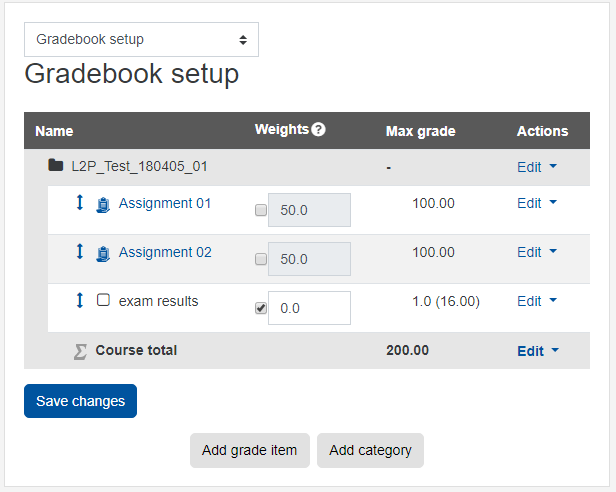The width and height of the screenshot is (616, 492).
Task: Click the Weights help question mark icon
Action: coord(318,129)
